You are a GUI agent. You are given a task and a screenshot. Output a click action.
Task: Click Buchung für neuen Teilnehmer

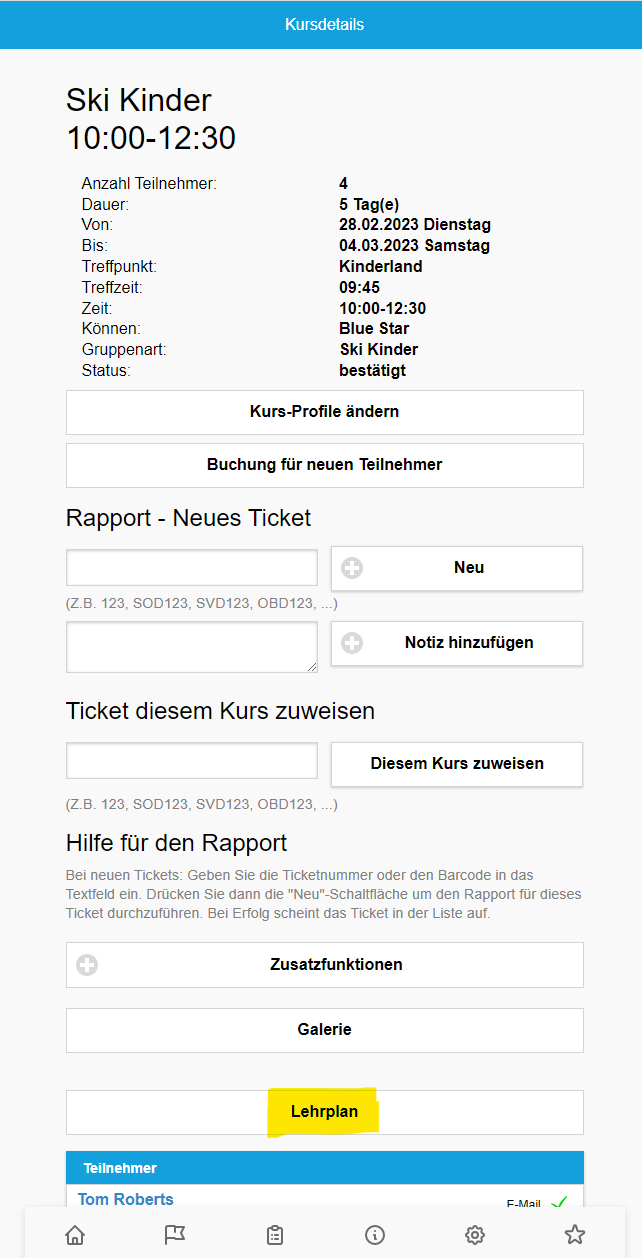[325, 465]
